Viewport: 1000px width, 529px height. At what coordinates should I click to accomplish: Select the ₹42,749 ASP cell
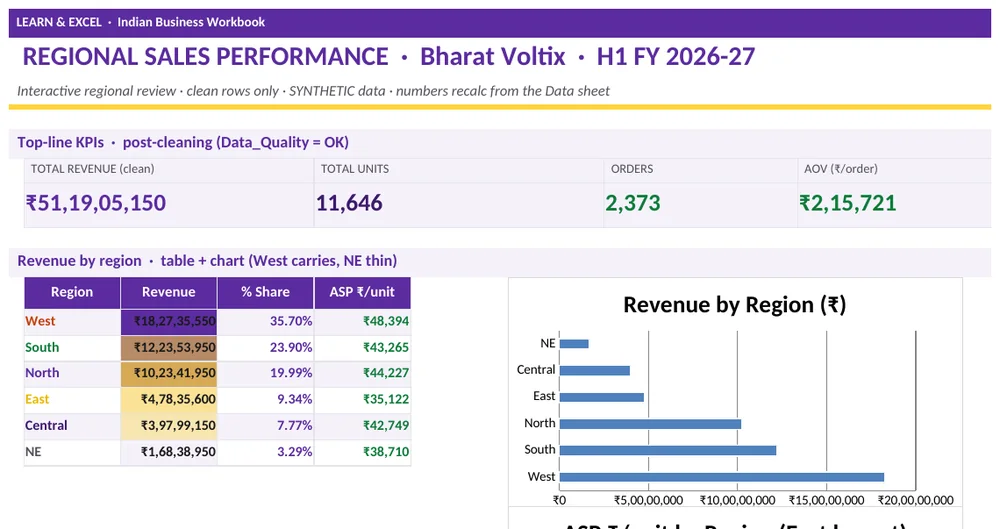pos(362,426)
